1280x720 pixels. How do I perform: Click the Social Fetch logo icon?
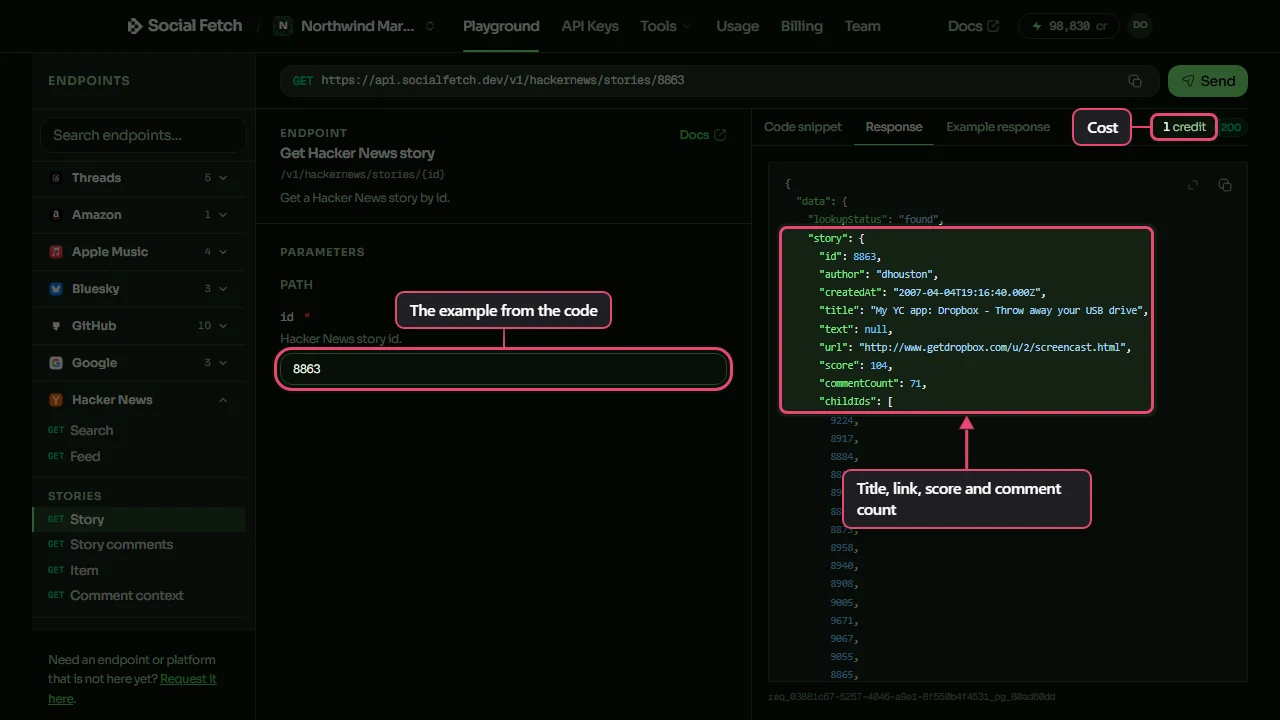click(x=135, y=26)
